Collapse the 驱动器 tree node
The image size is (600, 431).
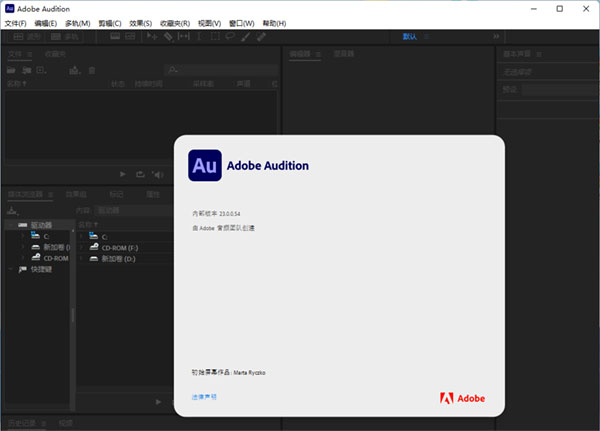[10, 225]
